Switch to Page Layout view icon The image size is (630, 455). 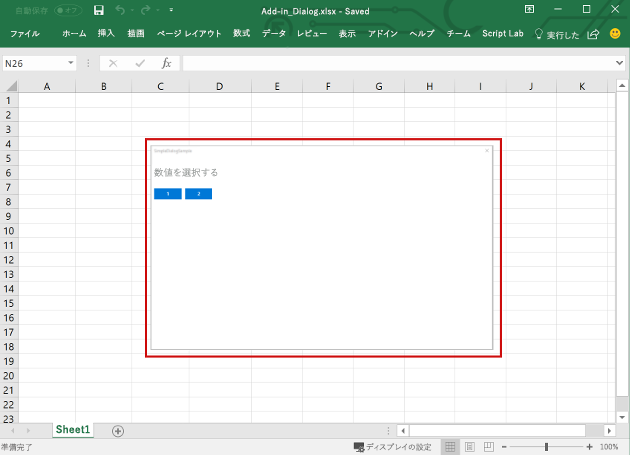point(470,447)
